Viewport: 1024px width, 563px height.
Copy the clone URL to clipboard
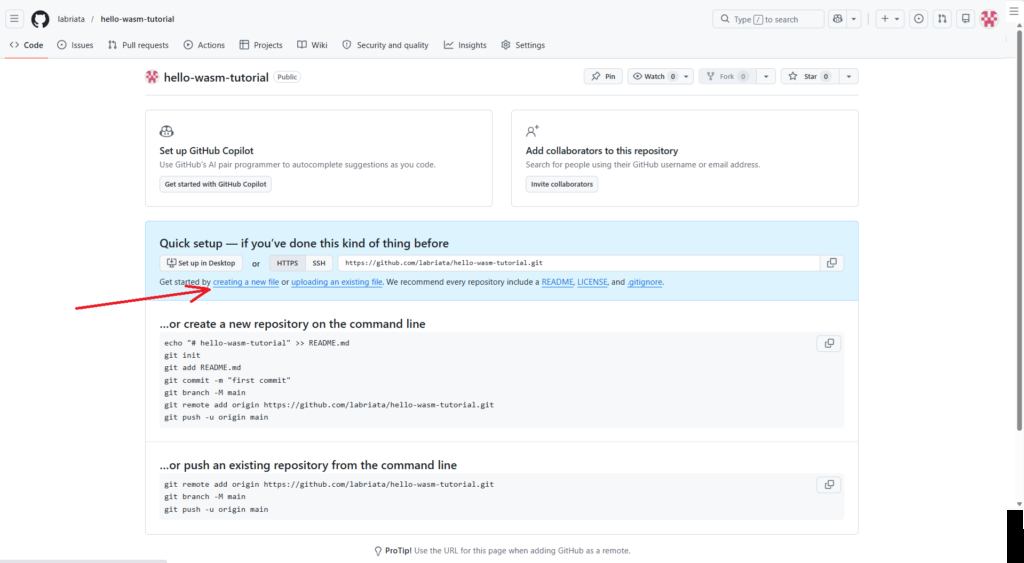pos(831,263)
